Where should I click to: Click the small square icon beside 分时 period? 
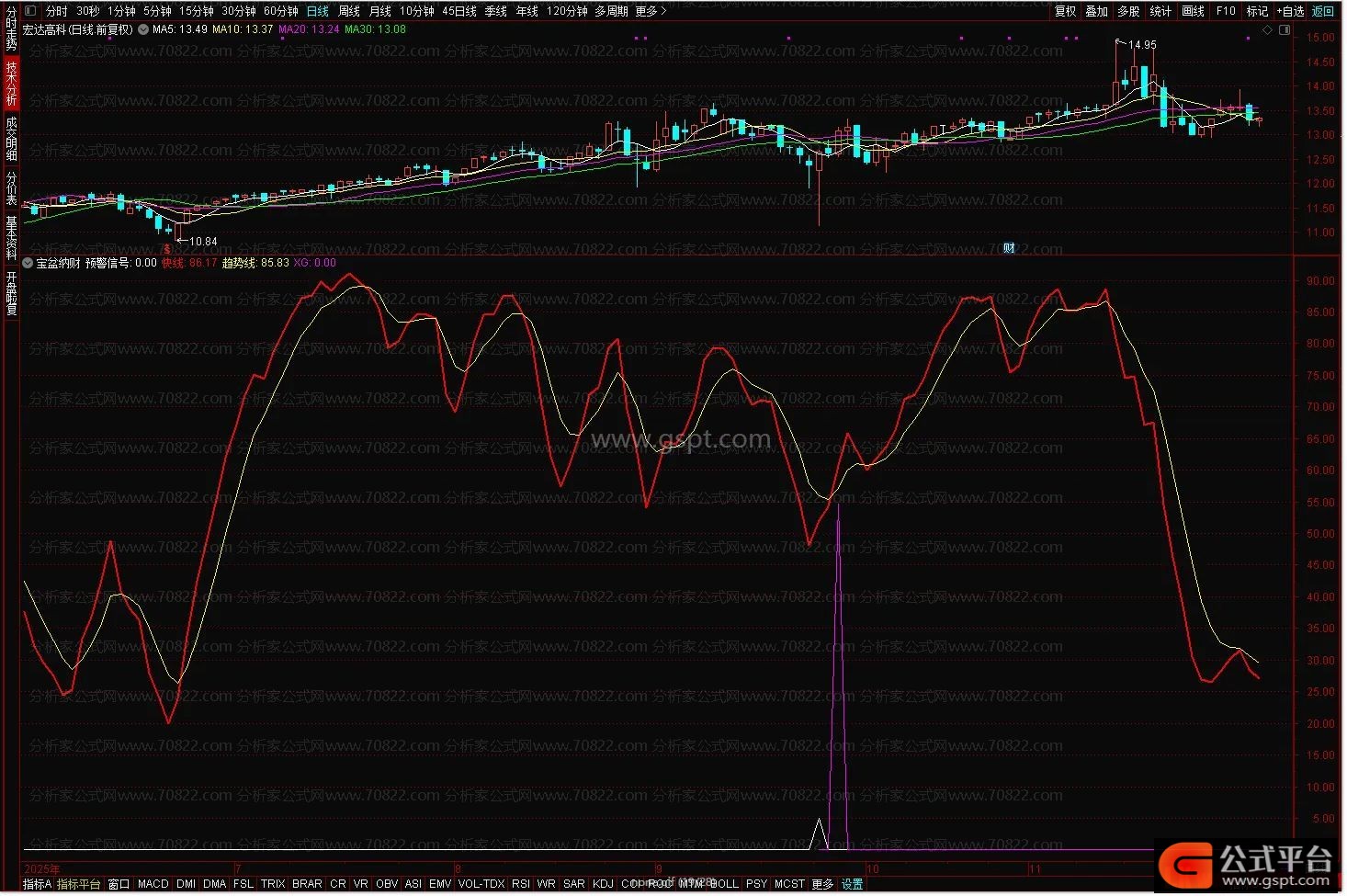click(31, 11)
